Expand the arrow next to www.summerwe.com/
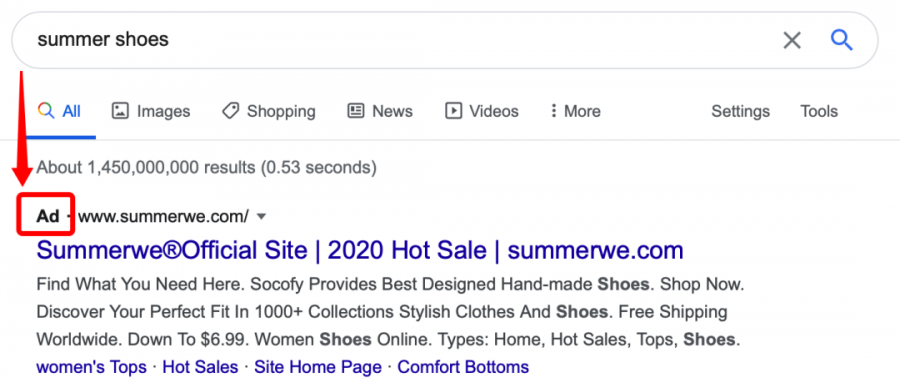900x388 pixels. tap(261, 216)
